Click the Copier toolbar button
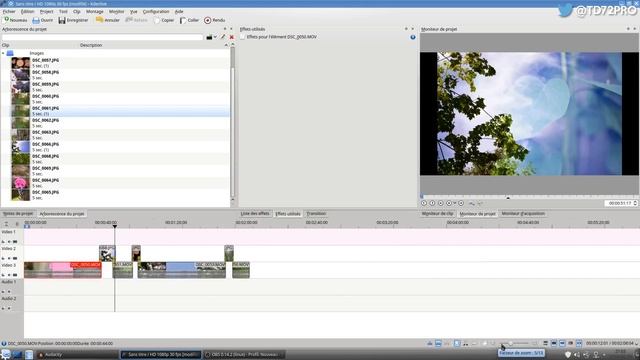 click(164, 20)
